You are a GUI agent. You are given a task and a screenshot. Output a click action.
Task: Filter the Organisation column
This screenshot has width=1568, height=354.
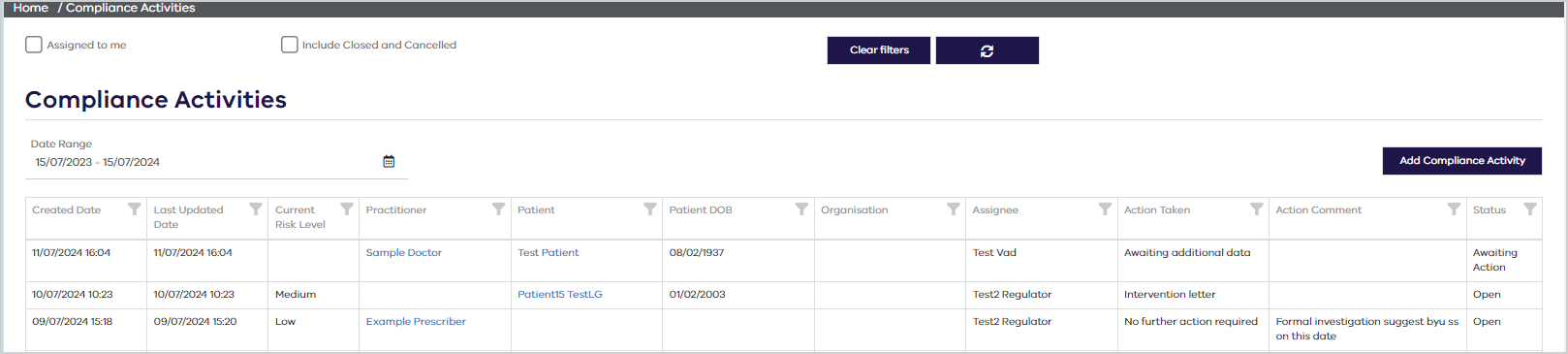954,209
